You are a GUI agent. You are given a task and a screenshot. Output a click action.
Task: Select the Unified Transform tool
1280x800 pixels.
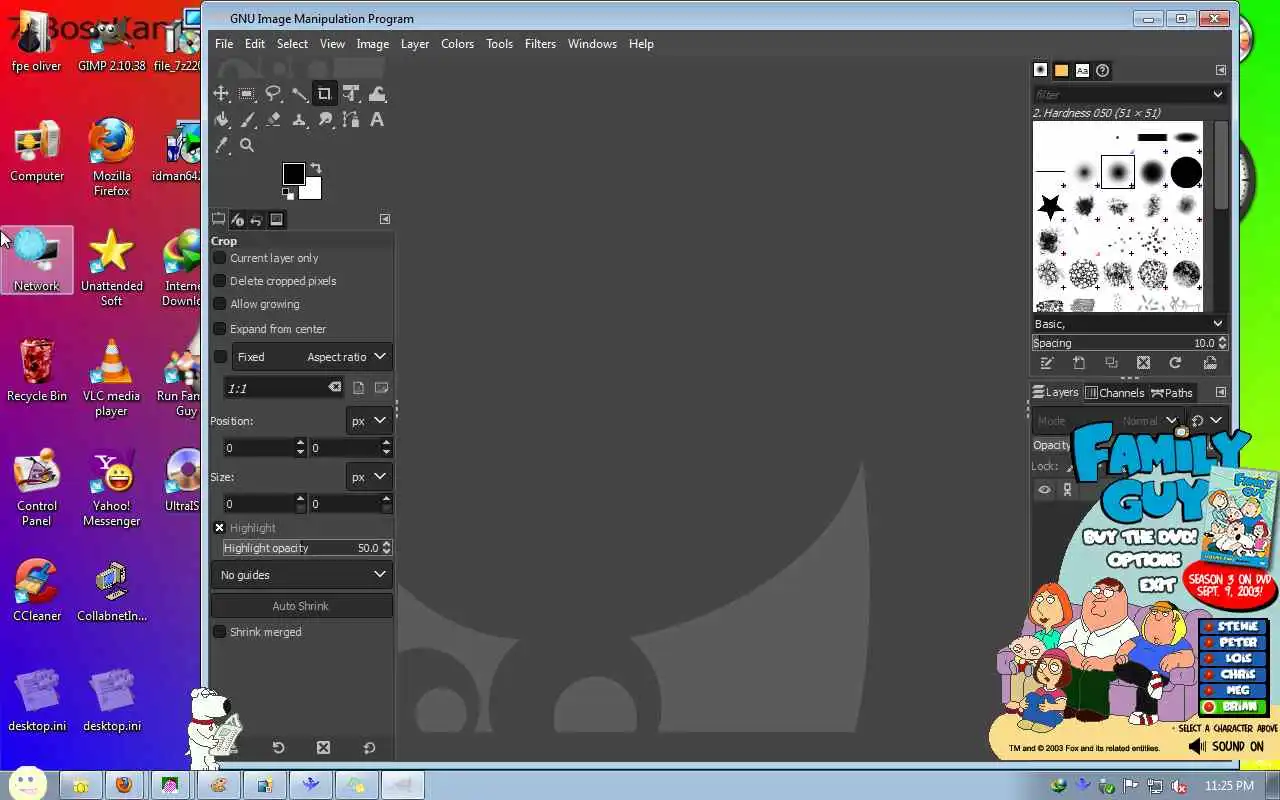point(351,94)
